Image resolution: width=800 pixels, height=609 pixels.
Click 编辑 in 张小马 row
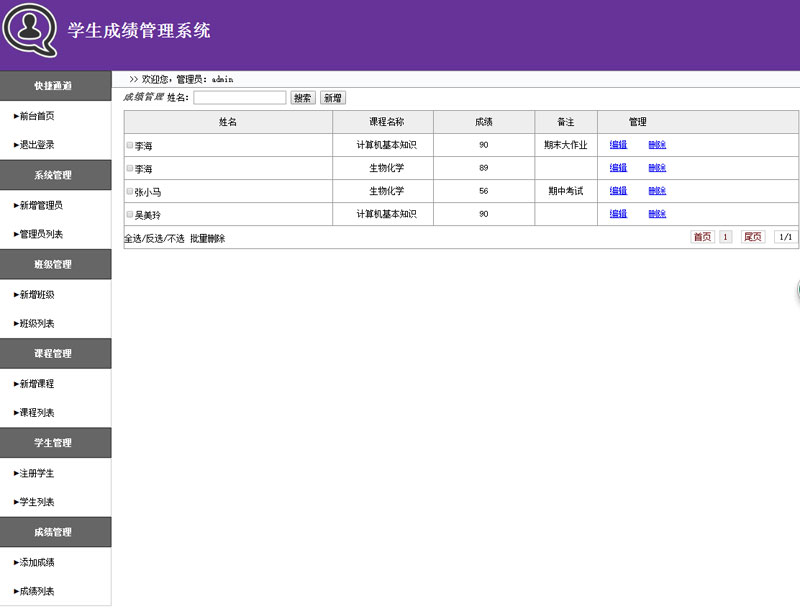coord(618,191)
